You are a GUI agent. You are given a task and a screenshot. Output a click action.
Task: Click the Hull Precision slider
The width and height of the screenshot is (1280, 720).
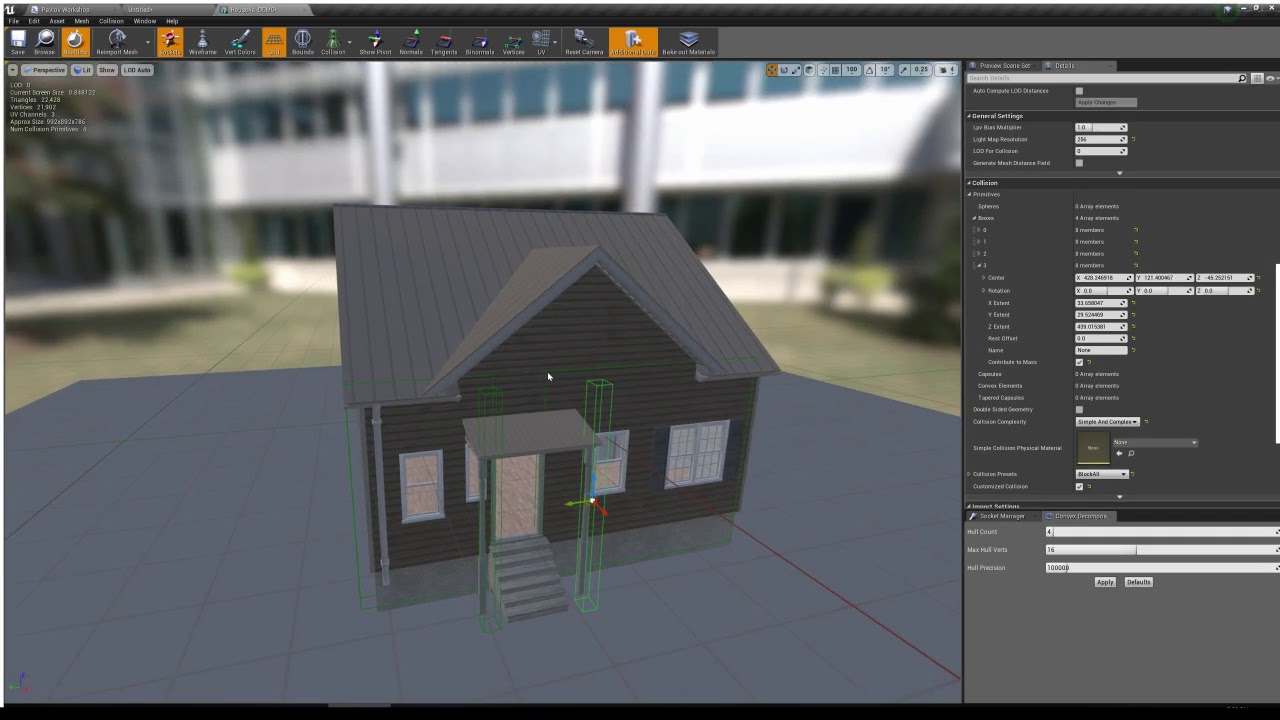click(1162, 568)
